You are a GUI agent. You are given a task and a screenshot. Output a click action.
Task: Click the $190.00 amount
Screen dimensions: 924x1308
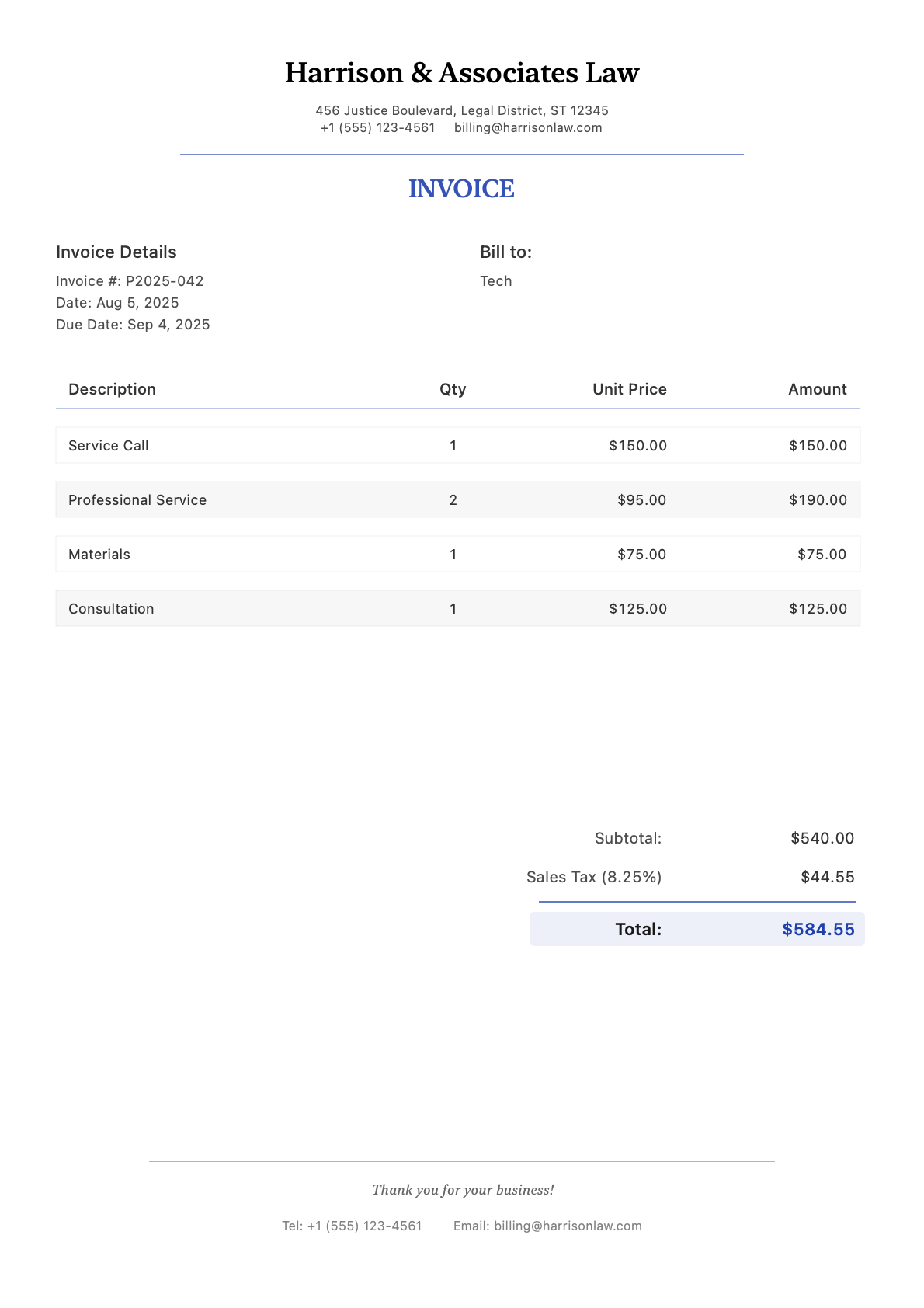point(818,500)
